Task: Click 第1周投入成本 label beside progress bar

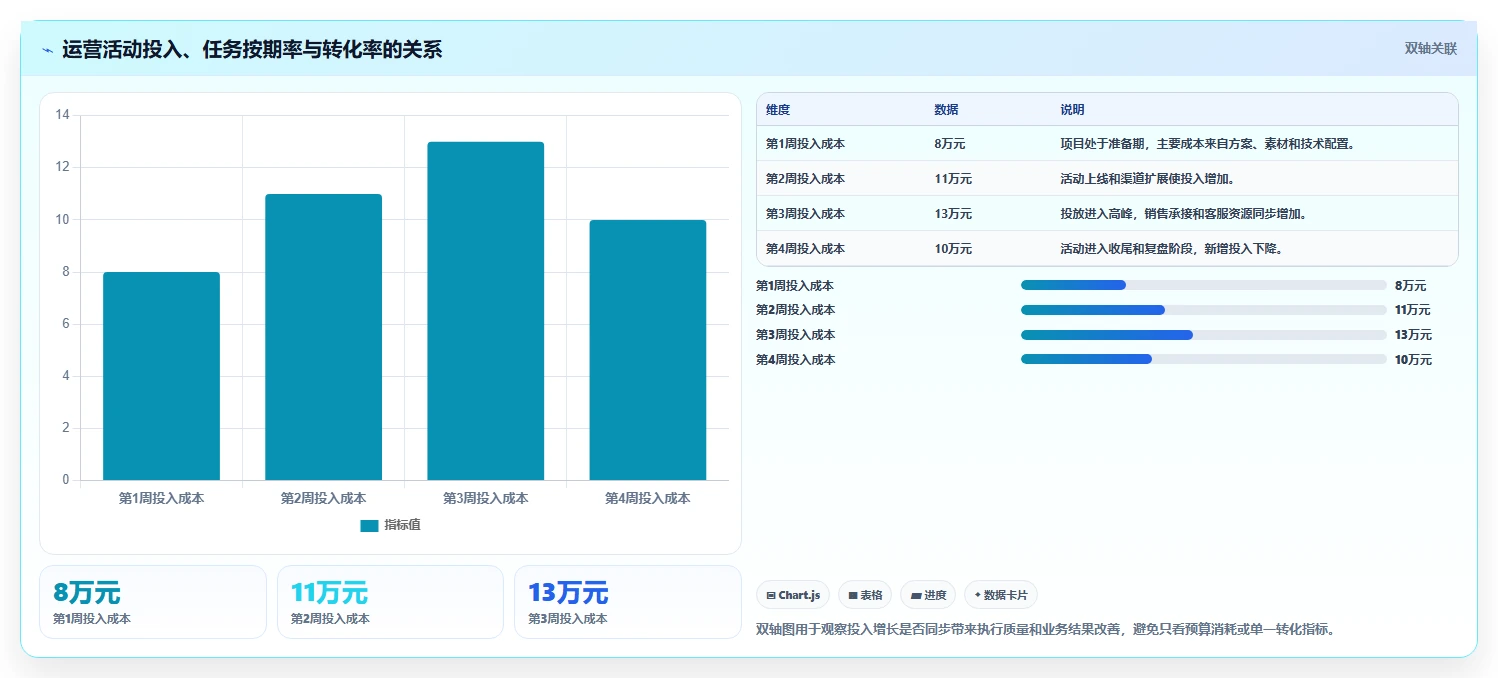Action: tap(795, 286)
